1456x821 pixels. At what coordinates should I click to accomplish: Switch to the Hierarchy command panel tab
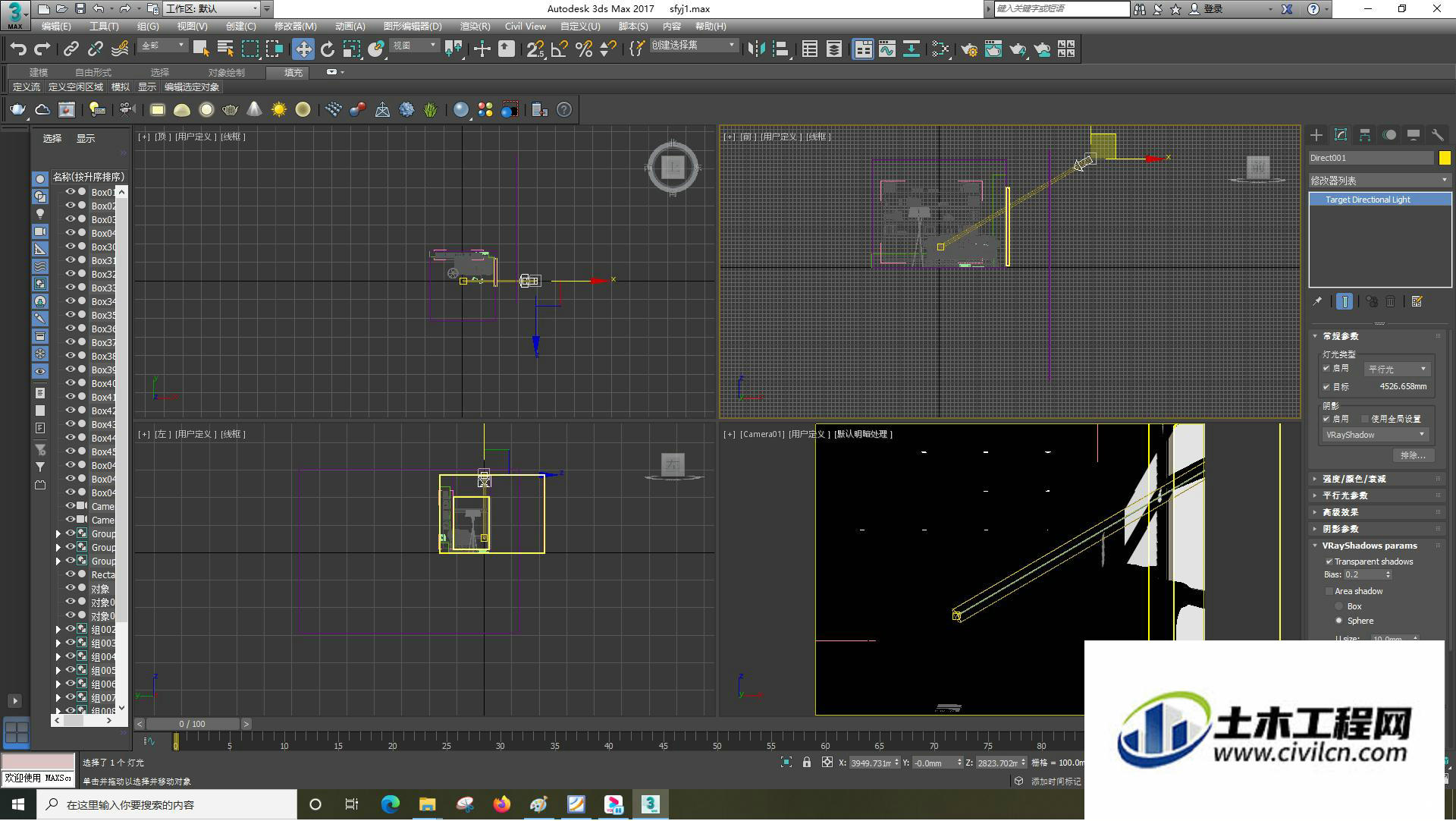(x=1365, y=135)
